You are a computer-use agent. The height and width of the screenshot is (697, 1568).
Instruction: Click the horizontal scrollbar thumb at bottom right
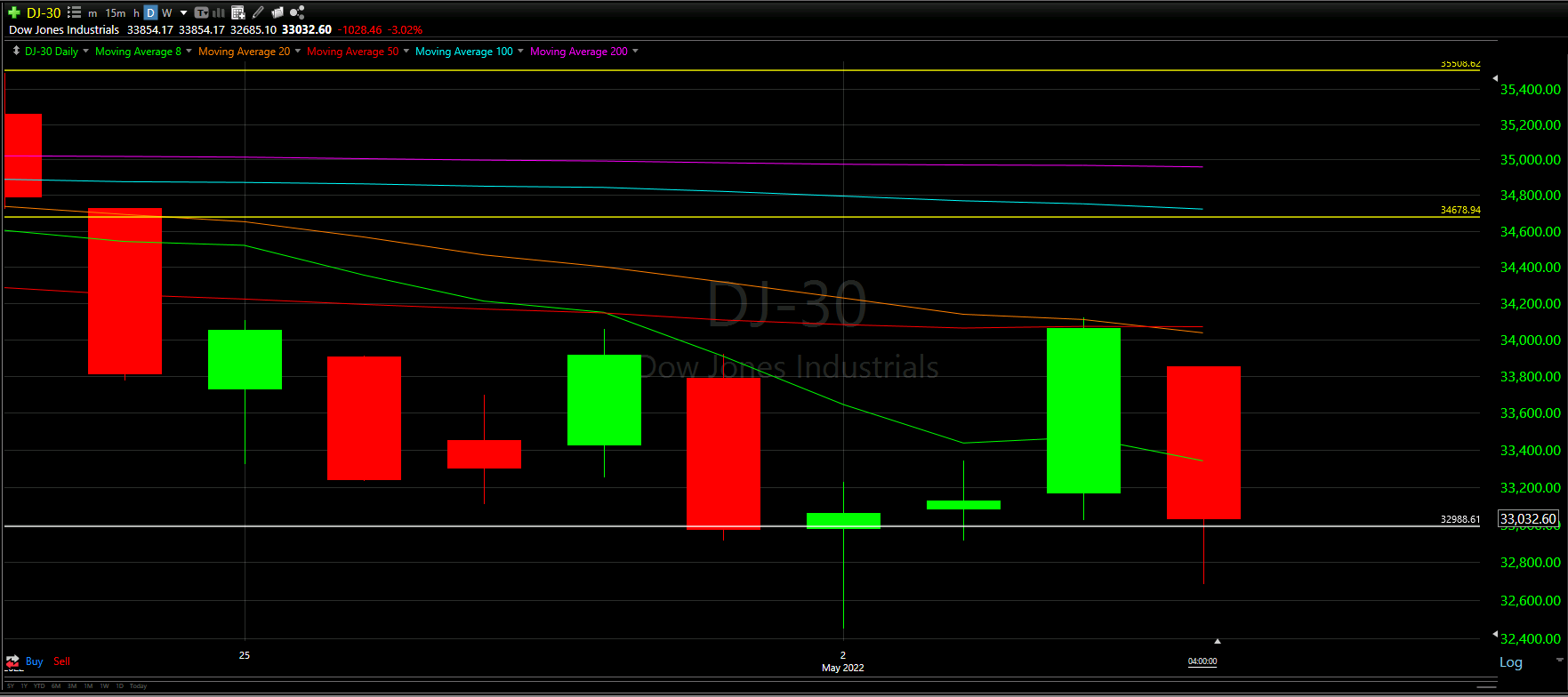(1486, 687)
